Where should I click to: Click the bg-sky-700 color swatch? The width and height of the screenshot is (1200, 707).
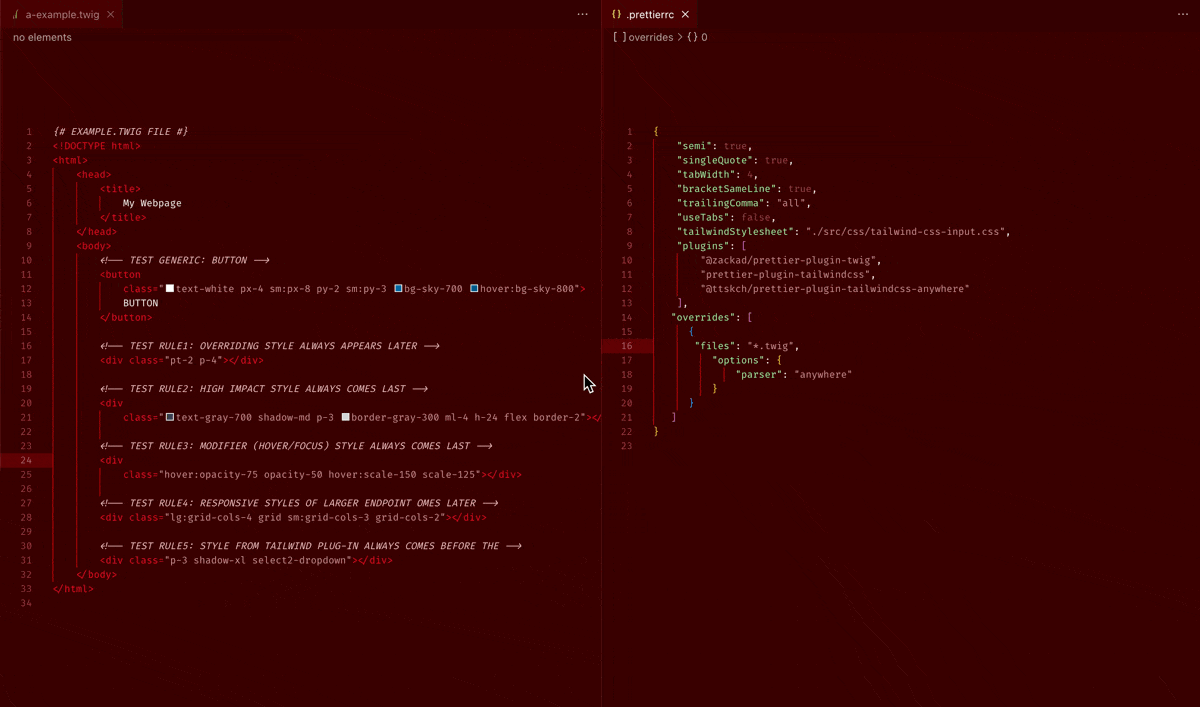tap(399, 289)
